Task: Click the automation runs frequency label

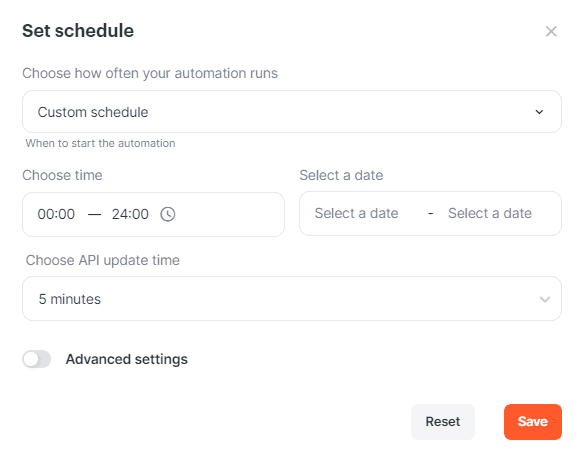Action: point(150,73)
